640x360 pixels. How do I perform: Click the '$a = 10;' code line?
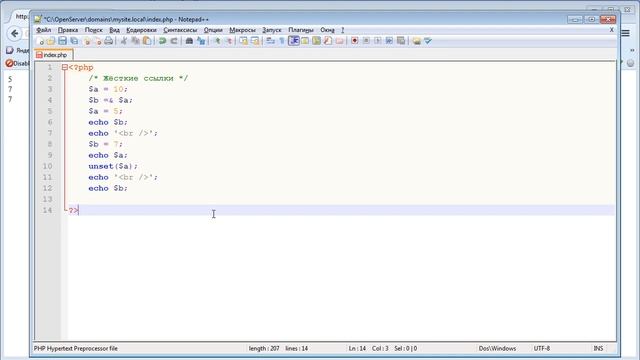point(108,89)
